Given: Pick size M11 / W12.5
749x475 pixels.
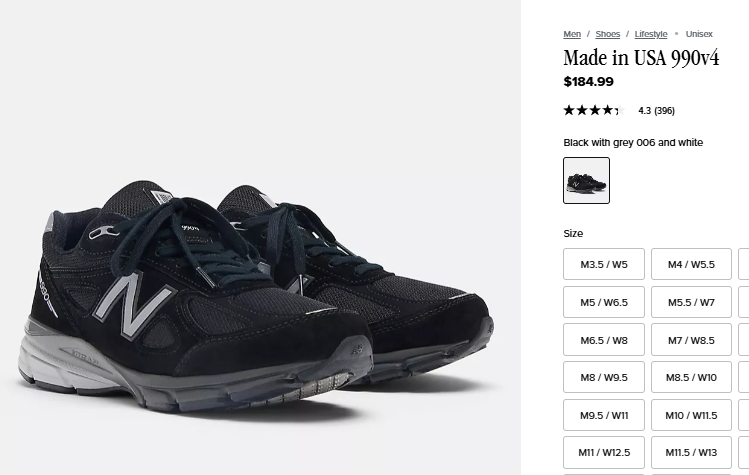Looking at the screenshot, I should pyautogui.click(x=604, y=452).
